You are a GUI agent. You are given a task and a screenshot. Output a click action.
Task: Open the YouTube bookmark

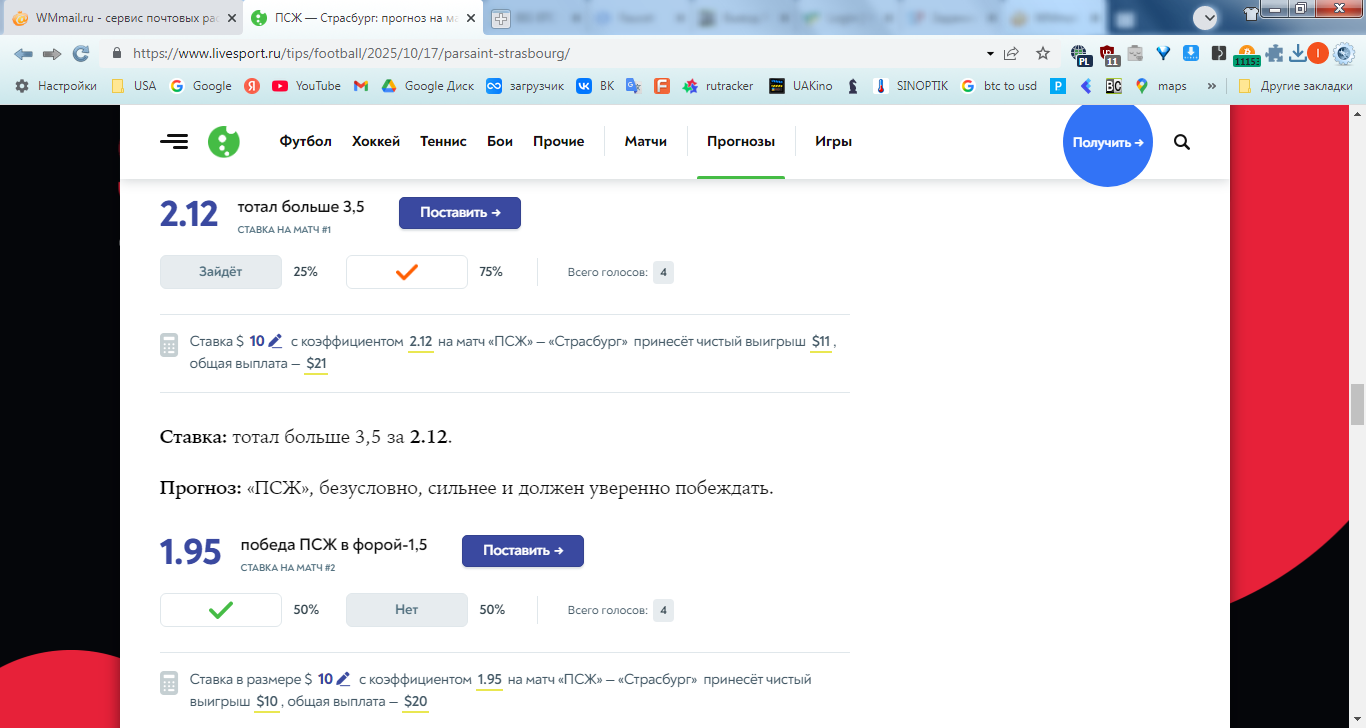coord(306,86)
